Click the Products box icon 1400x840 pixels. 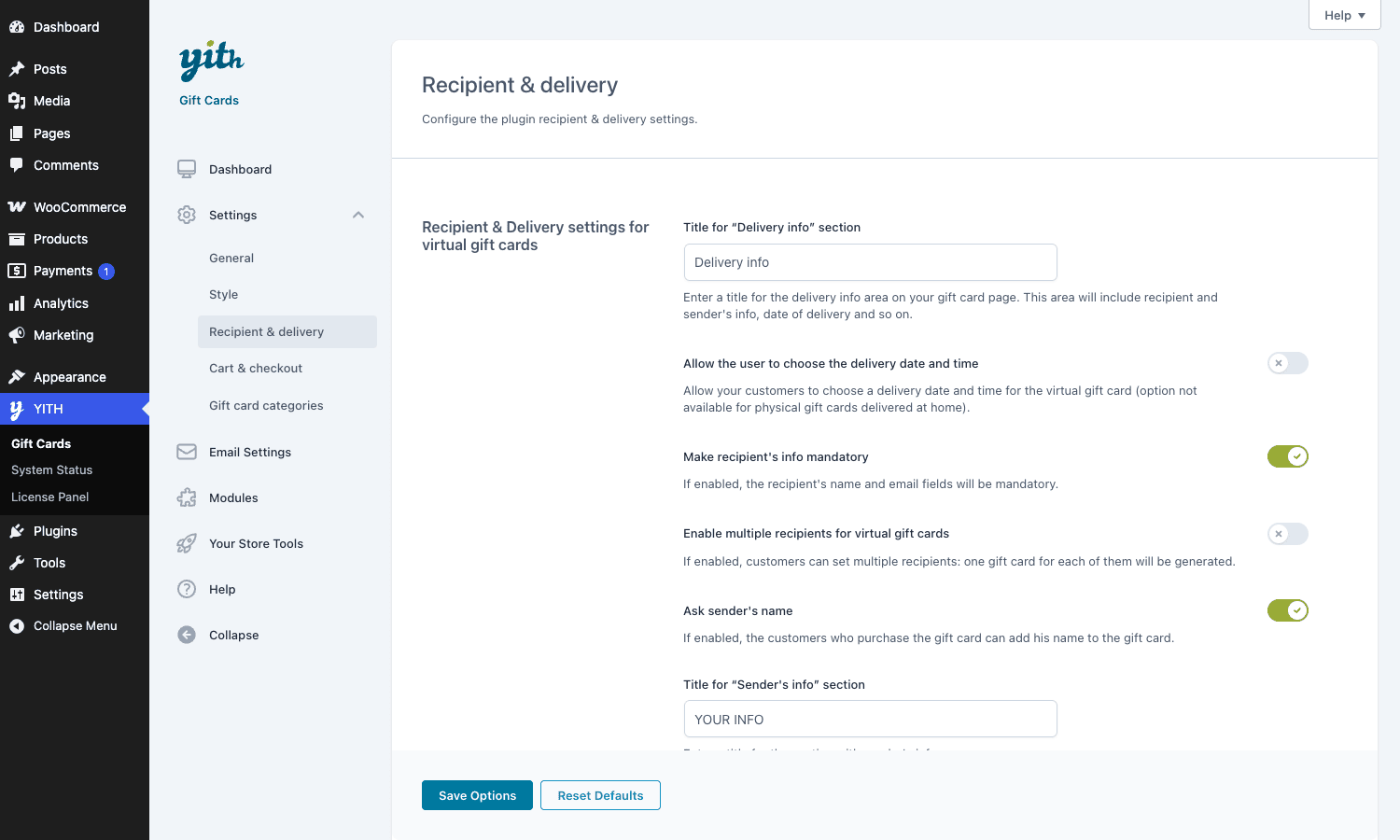tap(17, 239)
